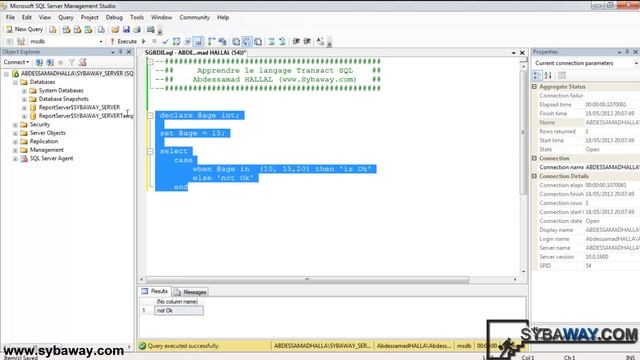Select Results to Grid
640x360 pixels.
(x=247, y=41)
